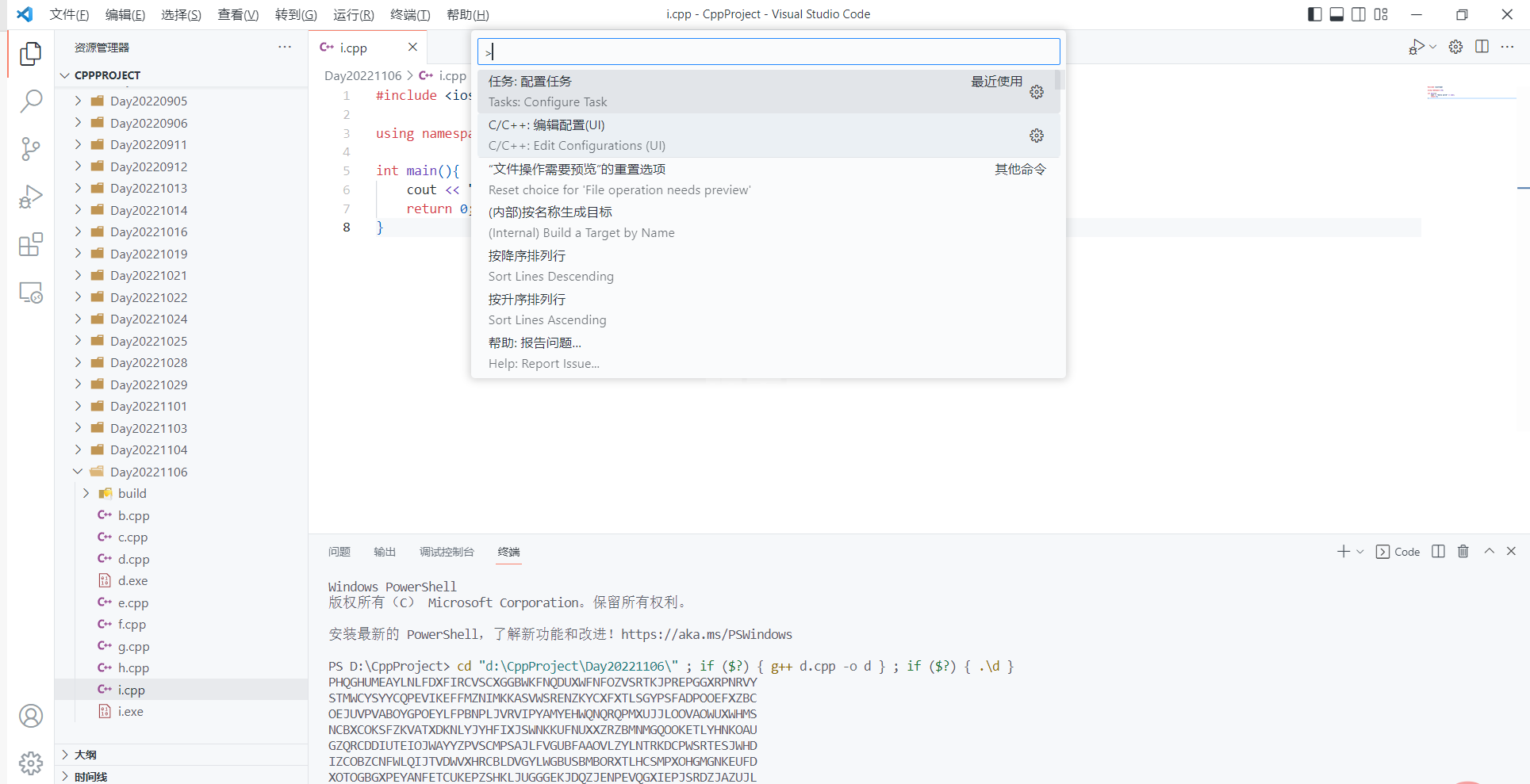Open the 转到(G) menu
This screenshot has width=1530, height=784.
point(296,14)
